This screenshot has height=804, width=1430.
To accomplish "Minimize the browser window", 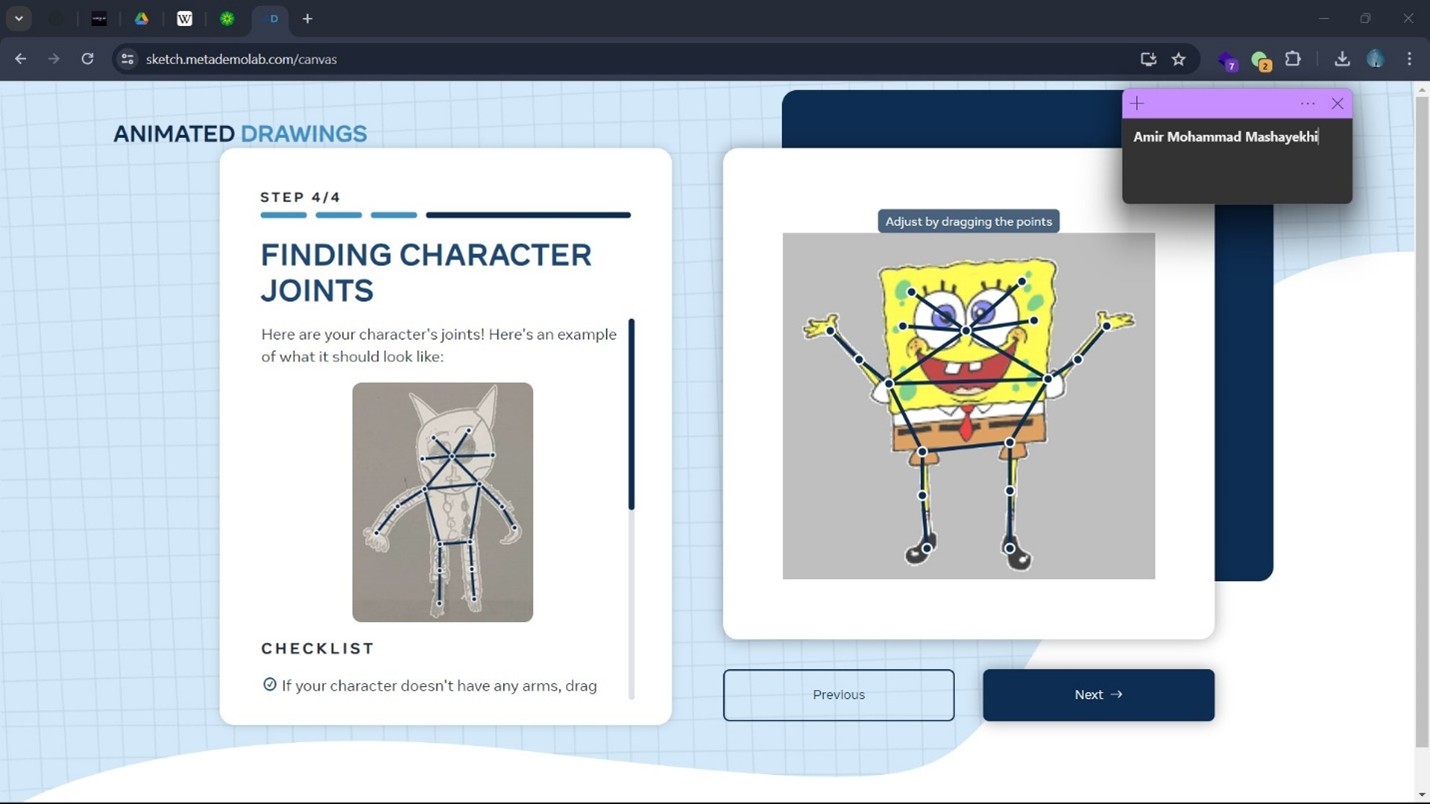I will point(1324,18).
